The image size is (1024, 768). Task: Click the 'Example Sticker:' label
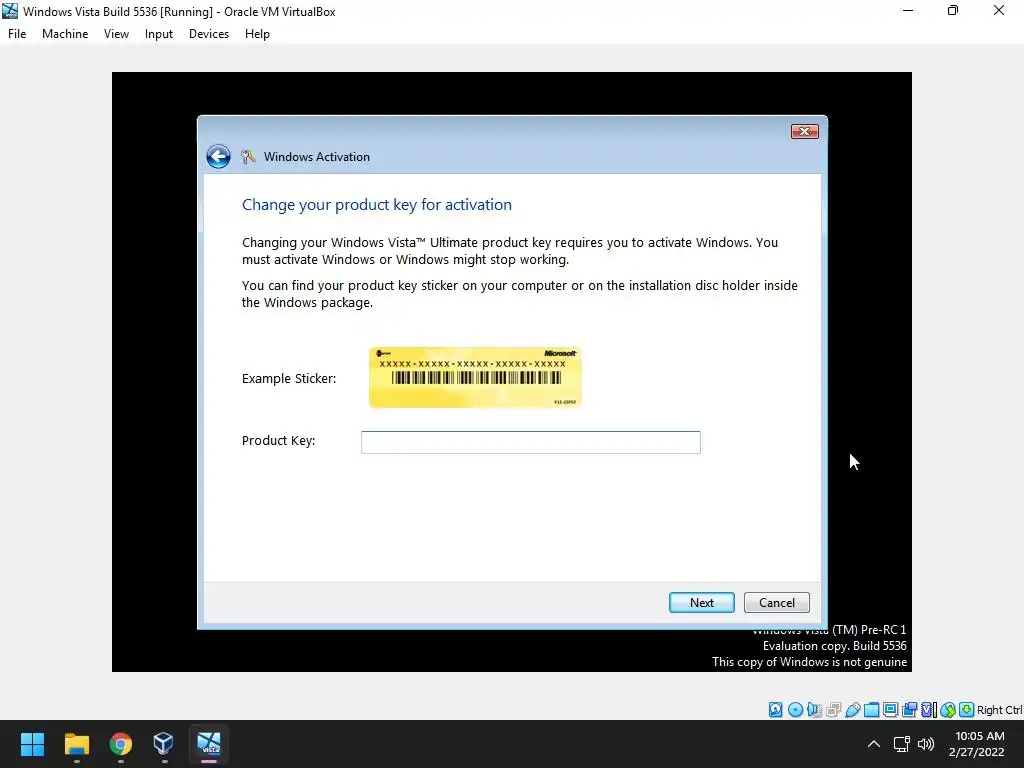(289, 379)
